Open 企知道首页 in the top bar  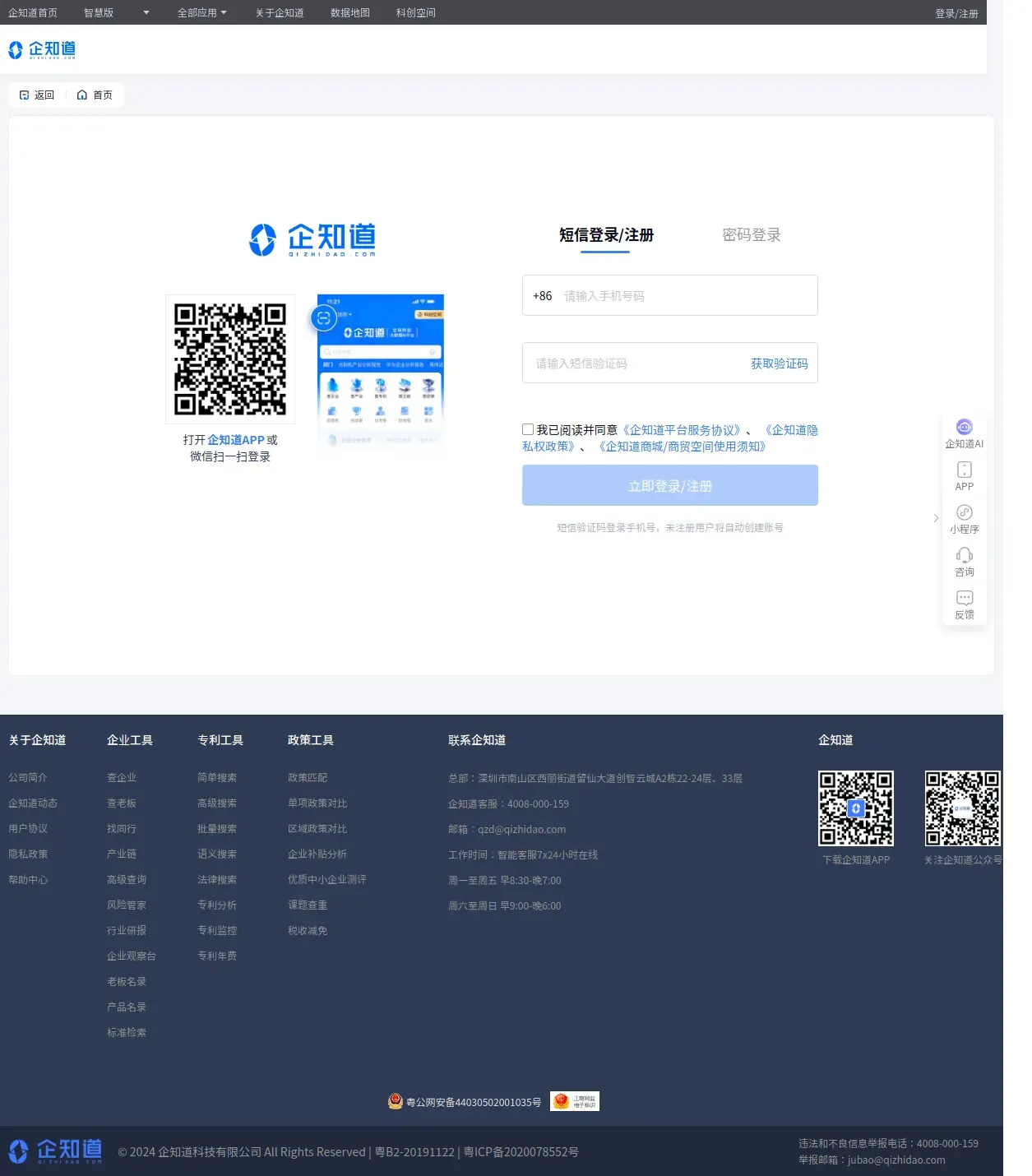click(x=33, y=12)
